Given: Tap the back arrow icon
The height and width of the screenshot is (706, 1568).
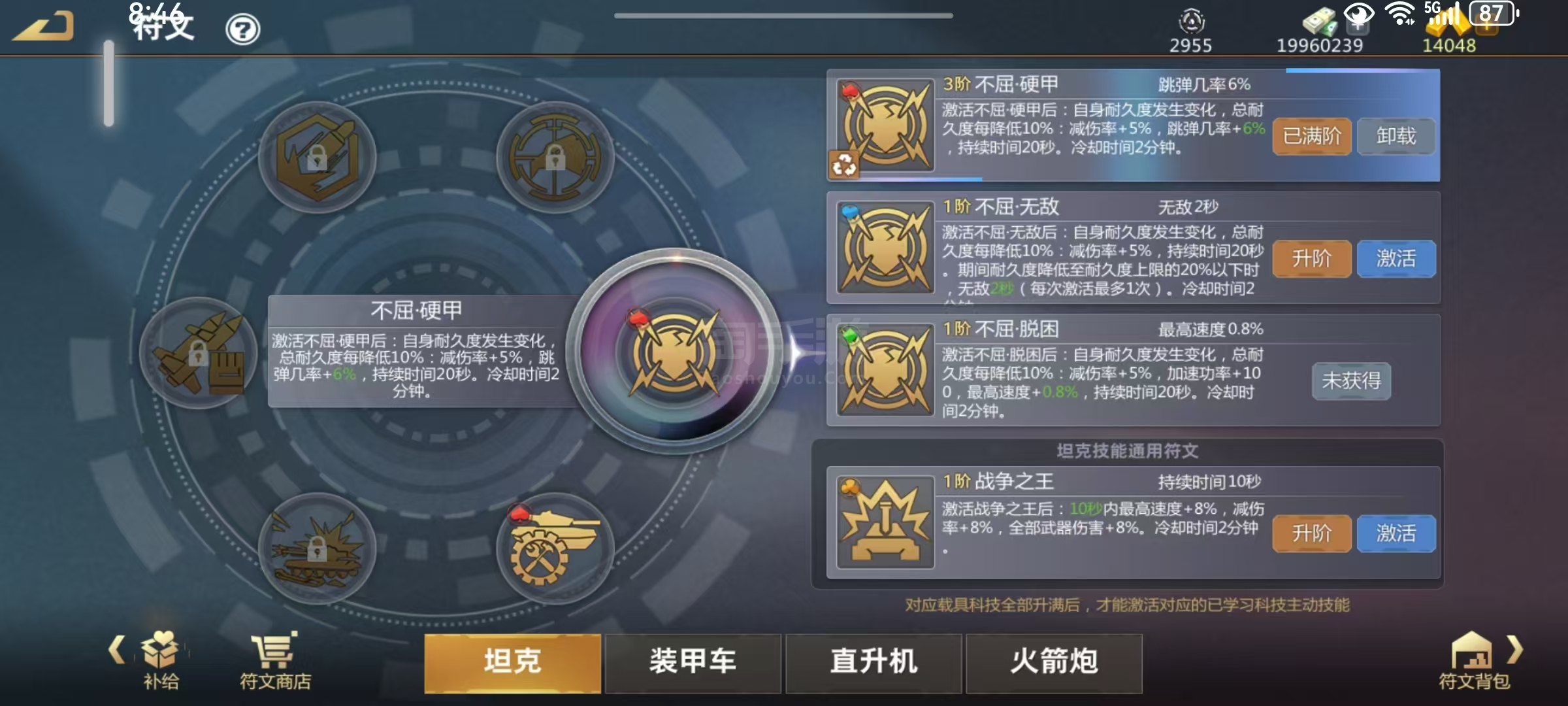Looking at the screenshot, I should [x=43, y=27].
